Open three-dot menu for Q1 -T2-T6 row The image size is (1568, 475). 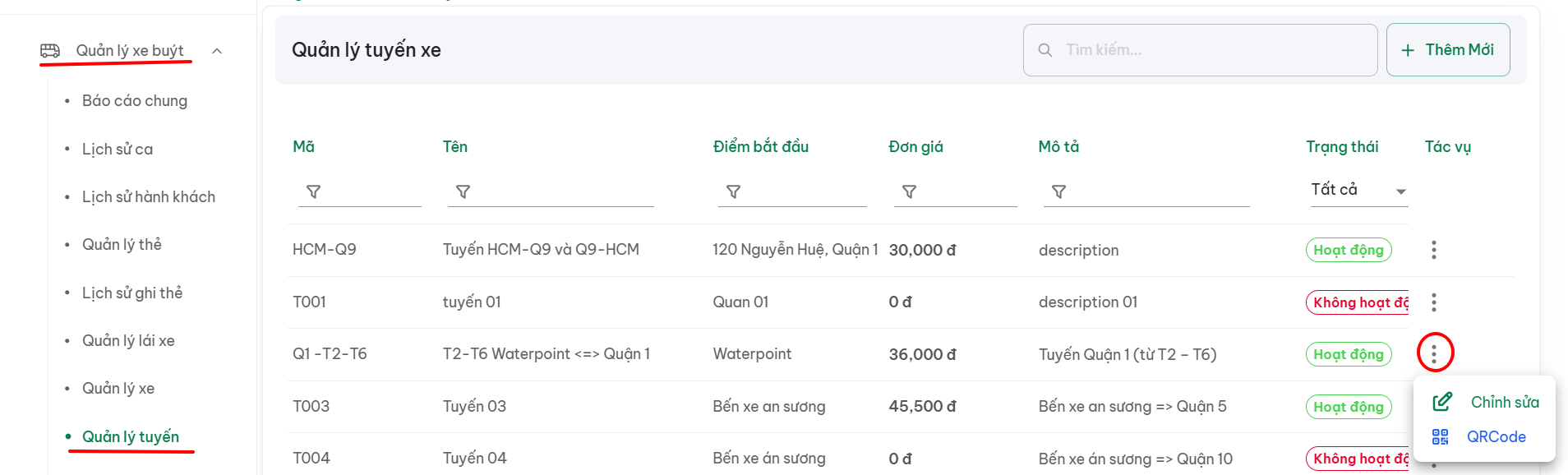1434,354
